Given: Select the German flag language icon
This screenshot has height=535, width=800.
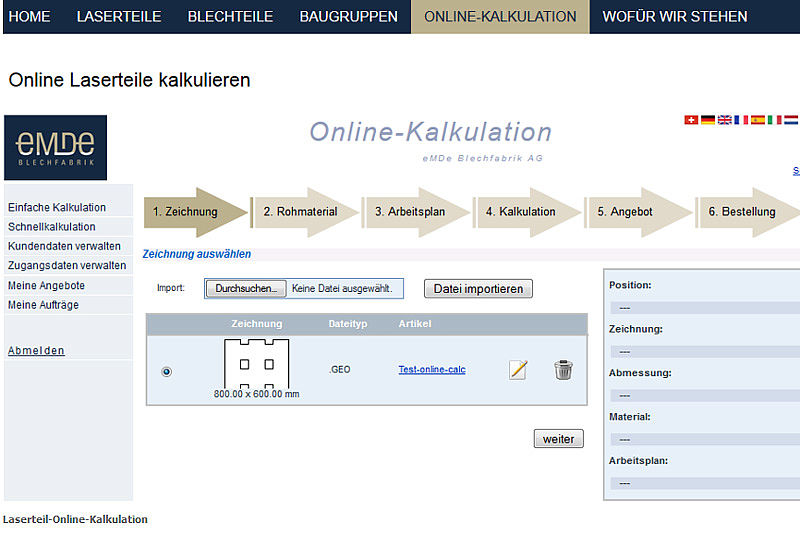Looking at the screenshot, I should pos(708,120).
